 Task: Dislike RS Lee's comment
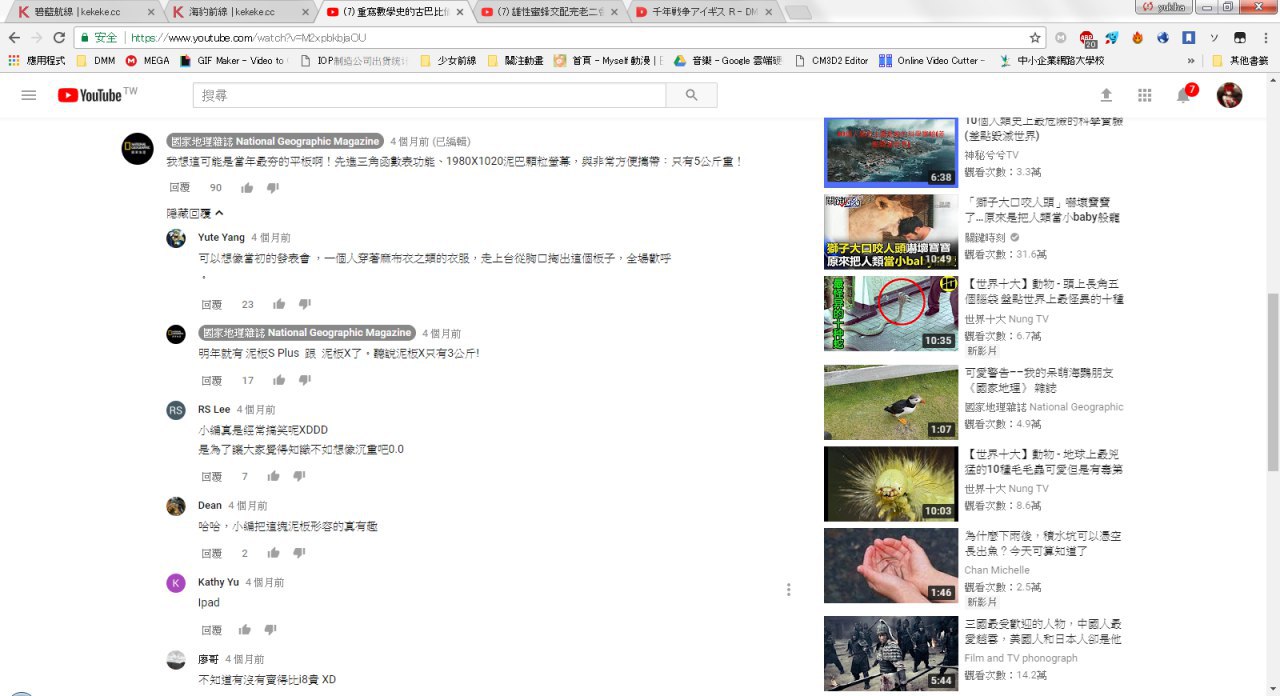pos(299,477)
